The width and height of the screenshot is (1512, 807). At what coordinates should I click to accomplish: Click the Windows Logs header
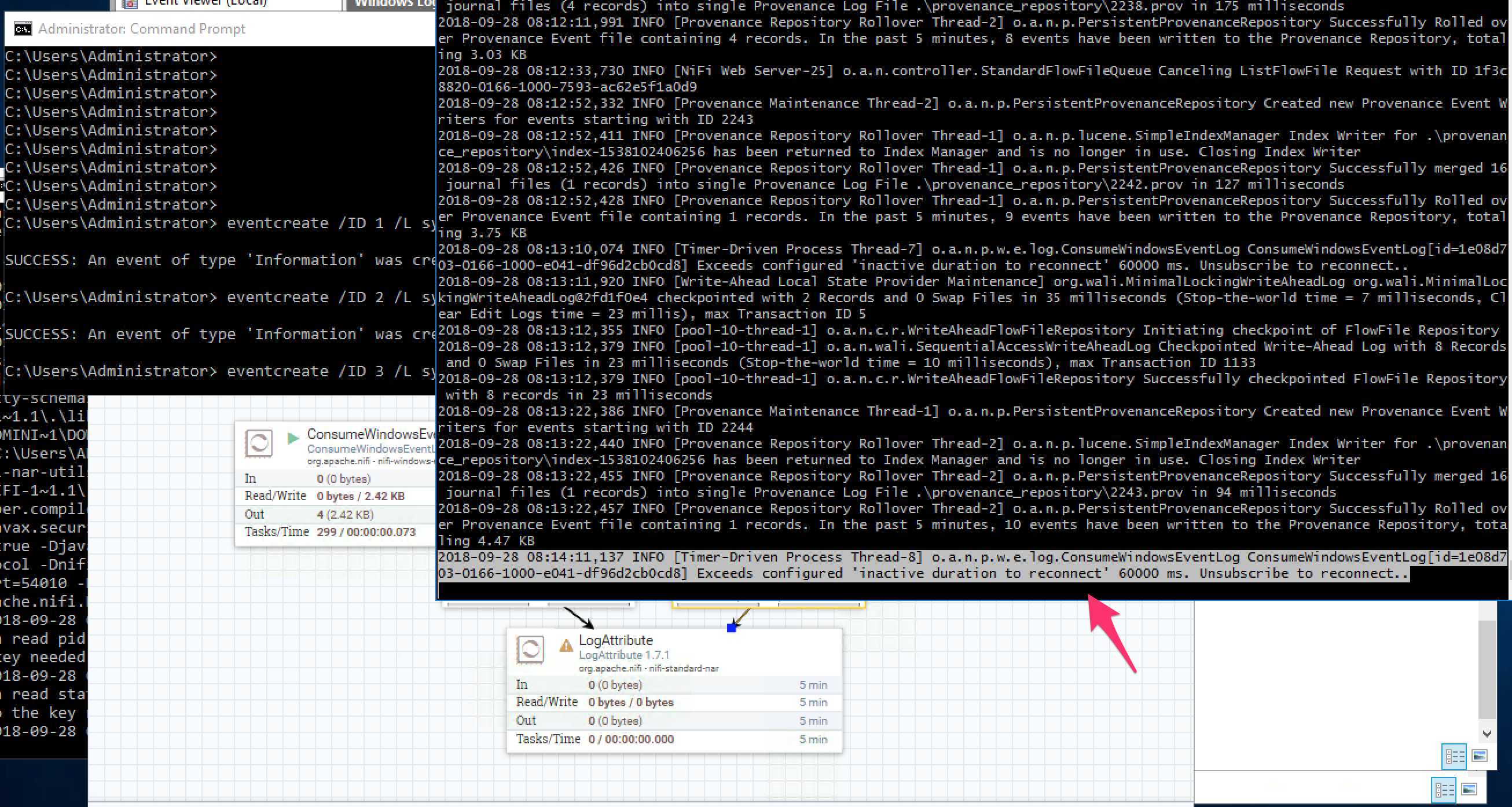(393, 3)
